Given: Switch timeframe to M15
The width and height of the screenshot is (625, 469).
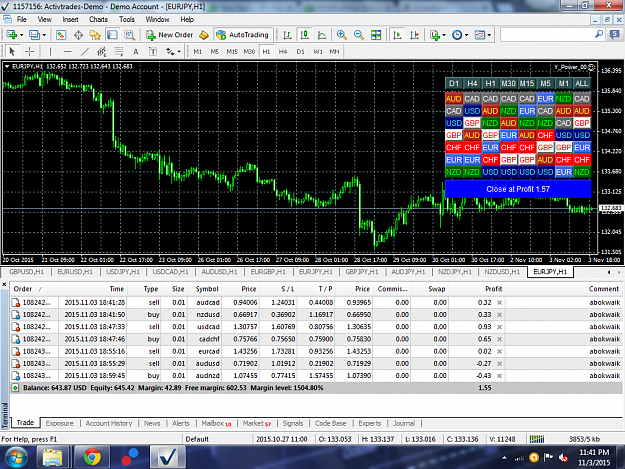Looking at the screenshot, I should (232, 51).
